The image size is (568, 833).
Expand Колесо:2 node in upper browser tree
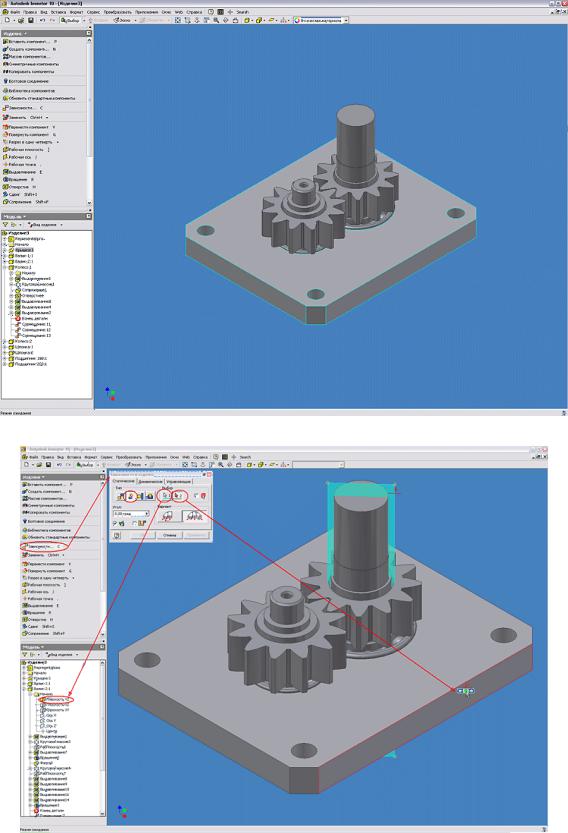click(x=5, y=341)
